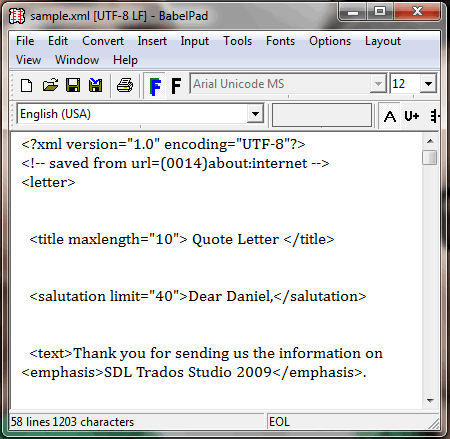The height and width of the screenshot is (439, 450).
Task: Click the empty field beside language selector
Action: point(322,115)
